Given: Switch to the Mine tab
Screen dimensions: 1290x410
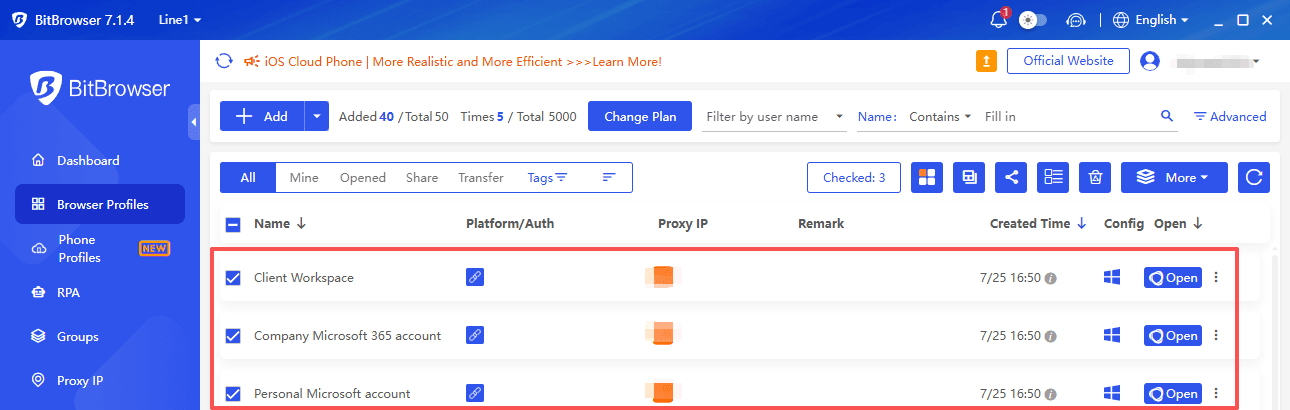Looking at the screenshot, I should pos(304,178).
